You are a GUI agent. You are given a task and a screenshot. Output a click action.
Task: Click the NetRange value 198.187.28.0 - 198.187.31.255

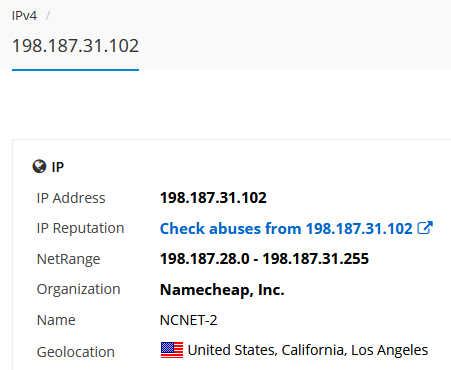264,259
